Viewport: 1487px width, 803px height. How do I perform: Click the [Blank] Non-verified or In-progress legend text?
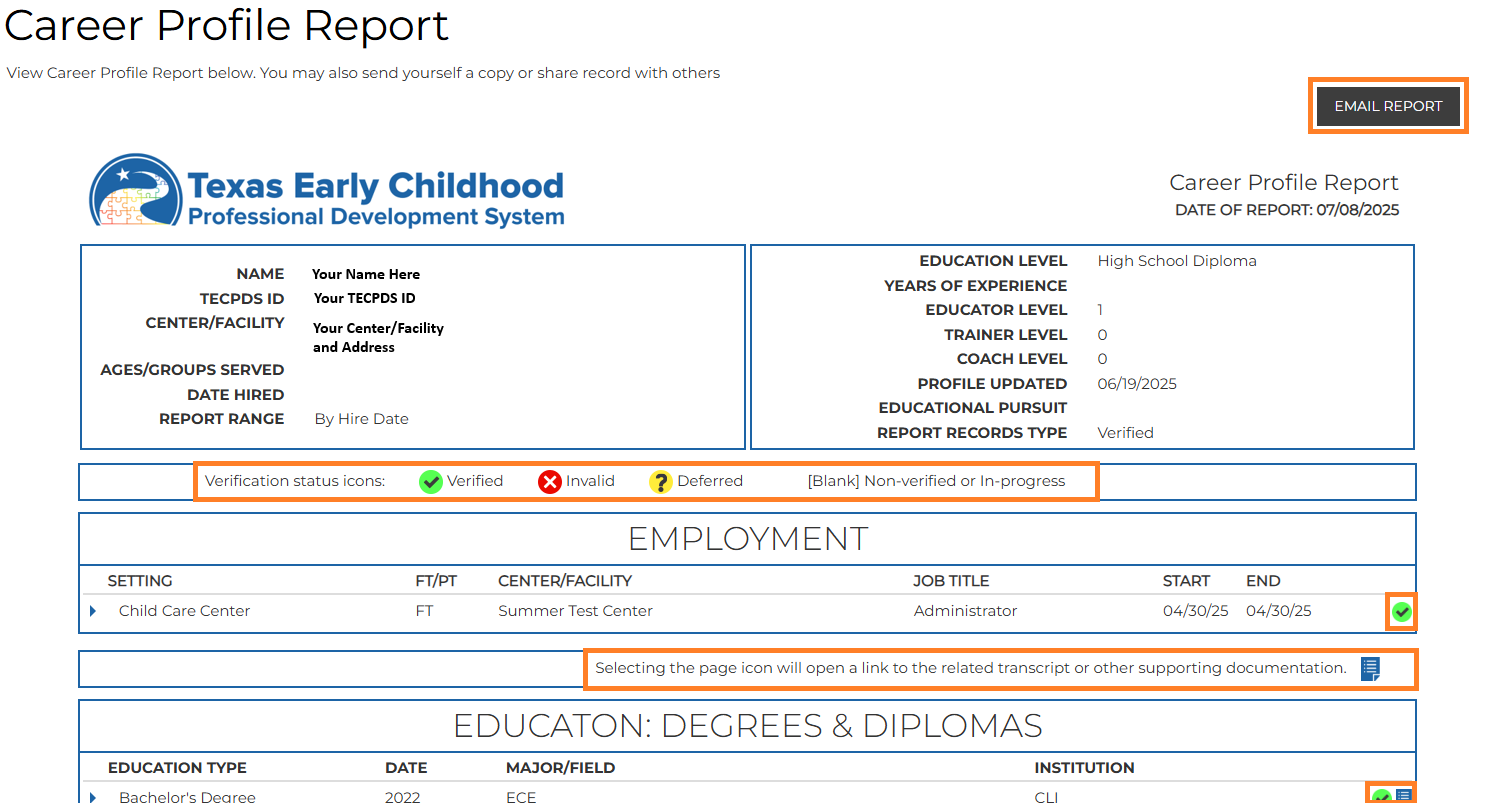[x=936, y=481]
